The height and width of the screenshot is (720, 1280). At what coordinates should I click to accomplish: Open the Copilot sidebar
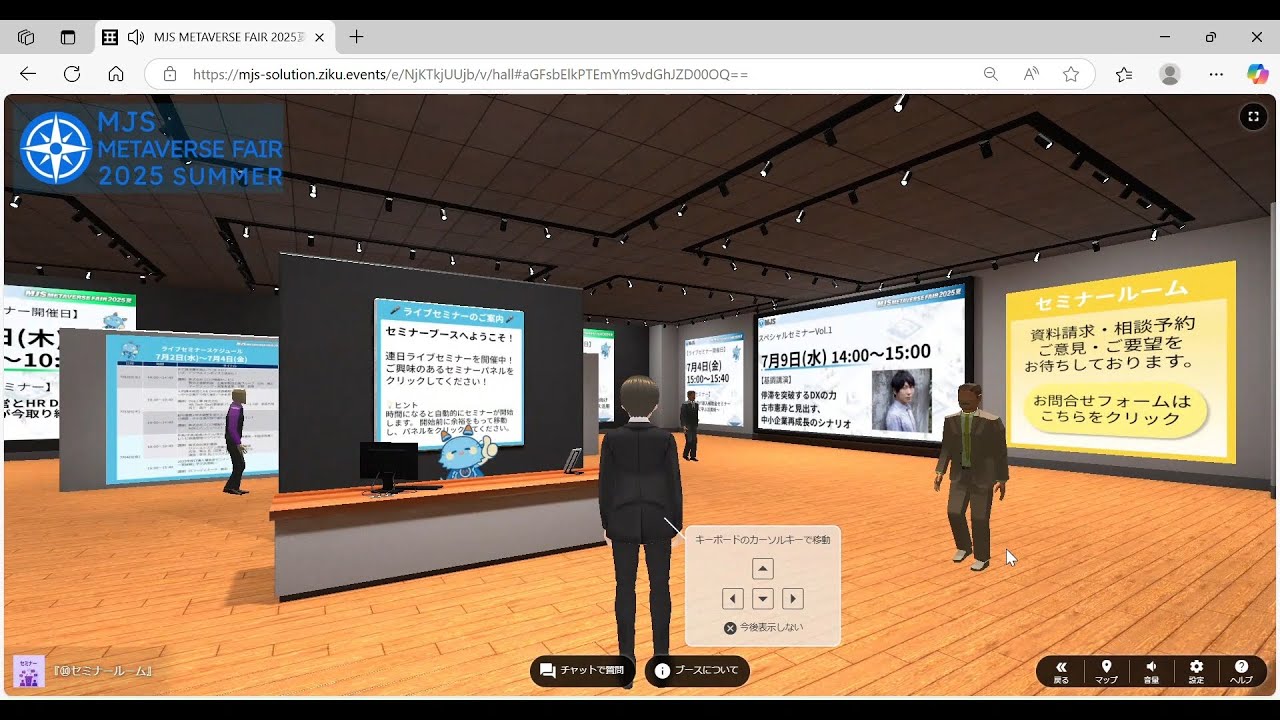pyautogui.click(x=1257, y=74)
